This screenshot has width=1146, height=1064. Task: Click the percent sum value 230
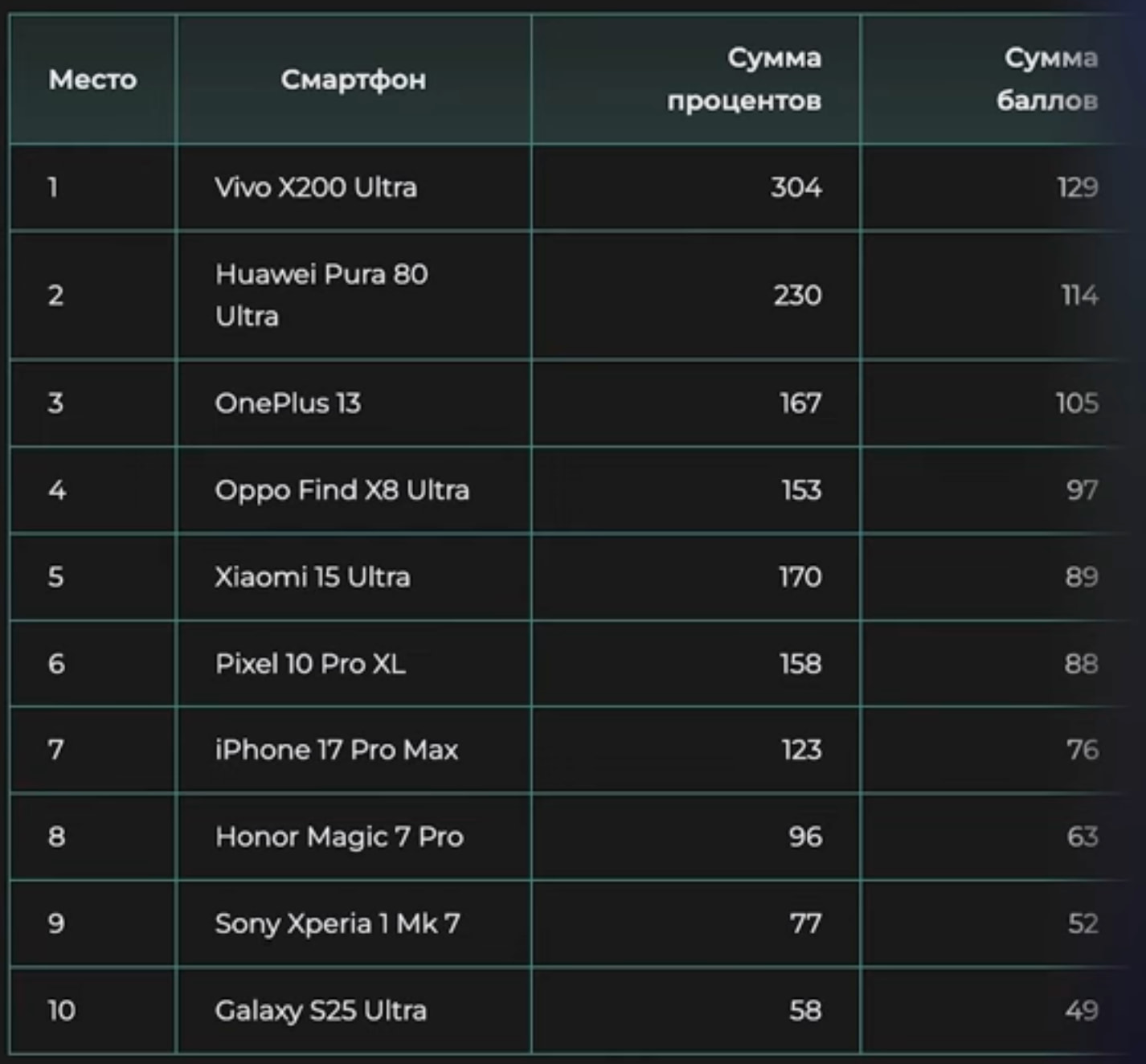pyautogui.click(x=797, y=295)
